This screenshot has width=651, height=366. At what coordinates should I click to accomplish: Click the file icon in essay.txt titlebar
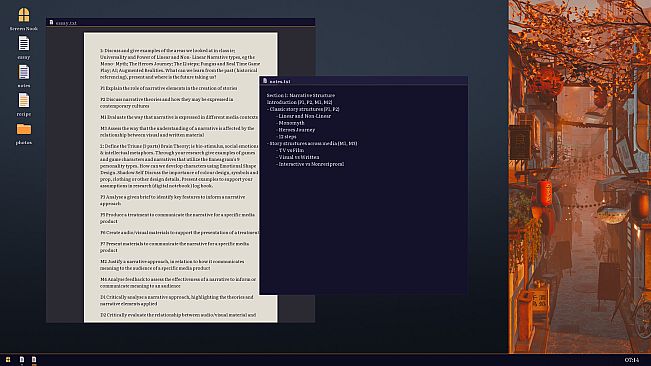point(51,22)
